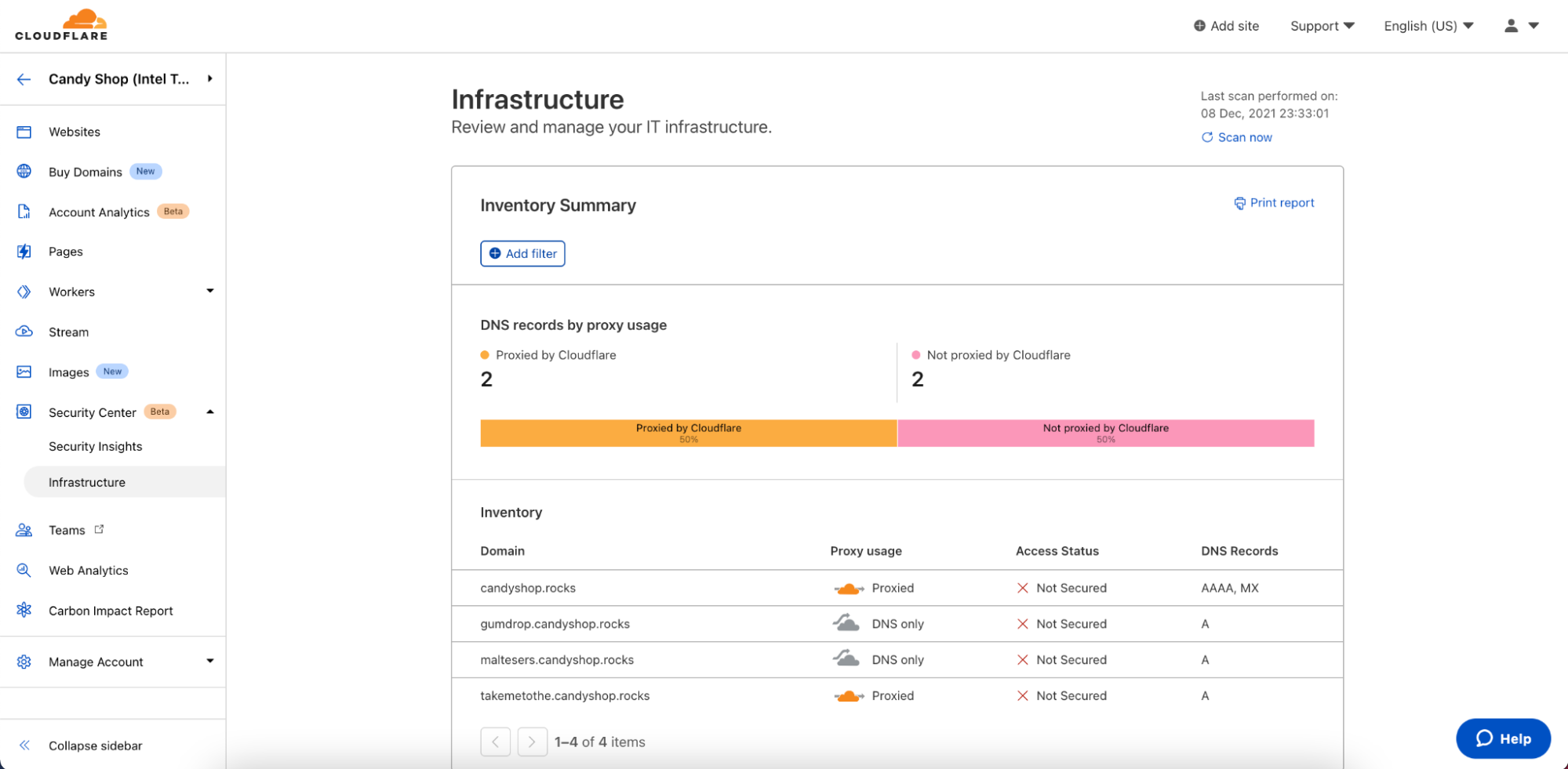Open the English (US) language dropdown

1428,26
